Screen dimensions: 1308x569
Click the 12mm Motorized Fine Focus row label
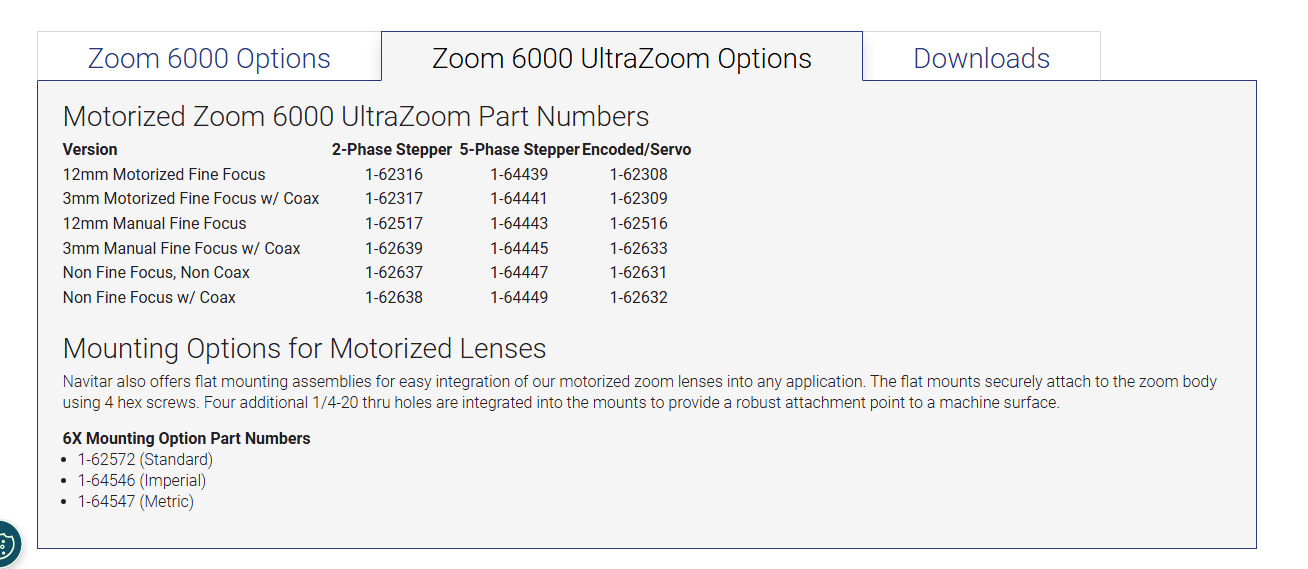tap(164, 174)
